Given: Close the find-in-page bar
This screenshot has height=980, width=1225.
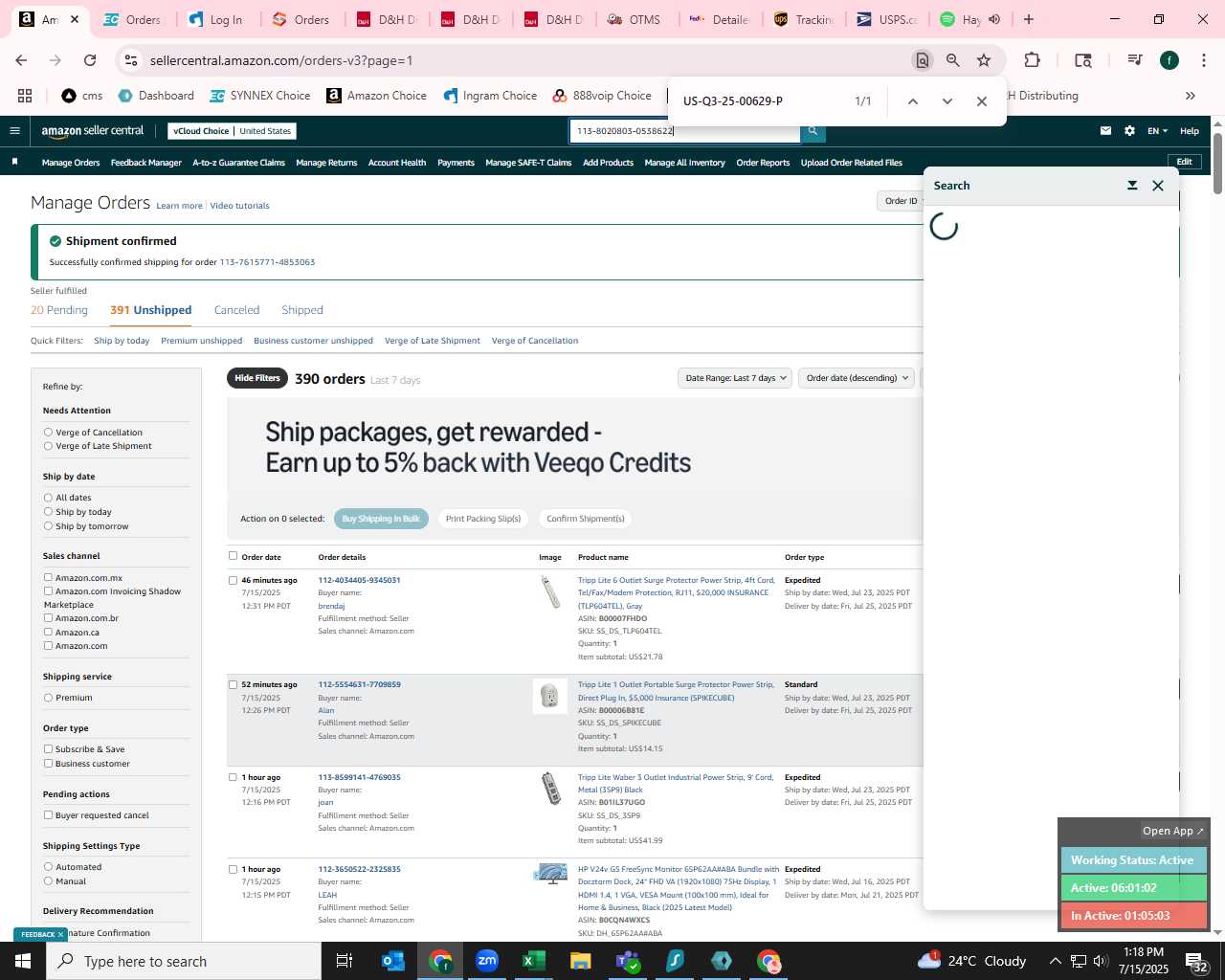Looking at the screenshot, I should tap(982, 101).
